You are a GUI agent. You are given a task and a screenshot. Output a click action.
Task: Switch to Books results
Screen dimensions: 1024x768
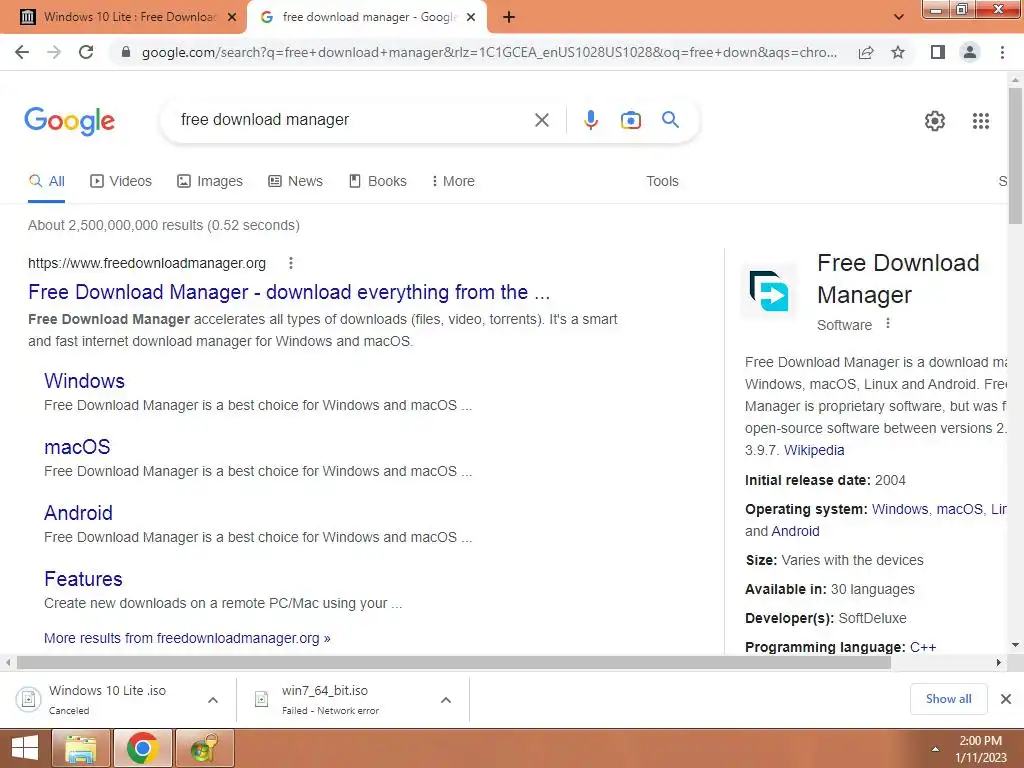tap(378, 181)
